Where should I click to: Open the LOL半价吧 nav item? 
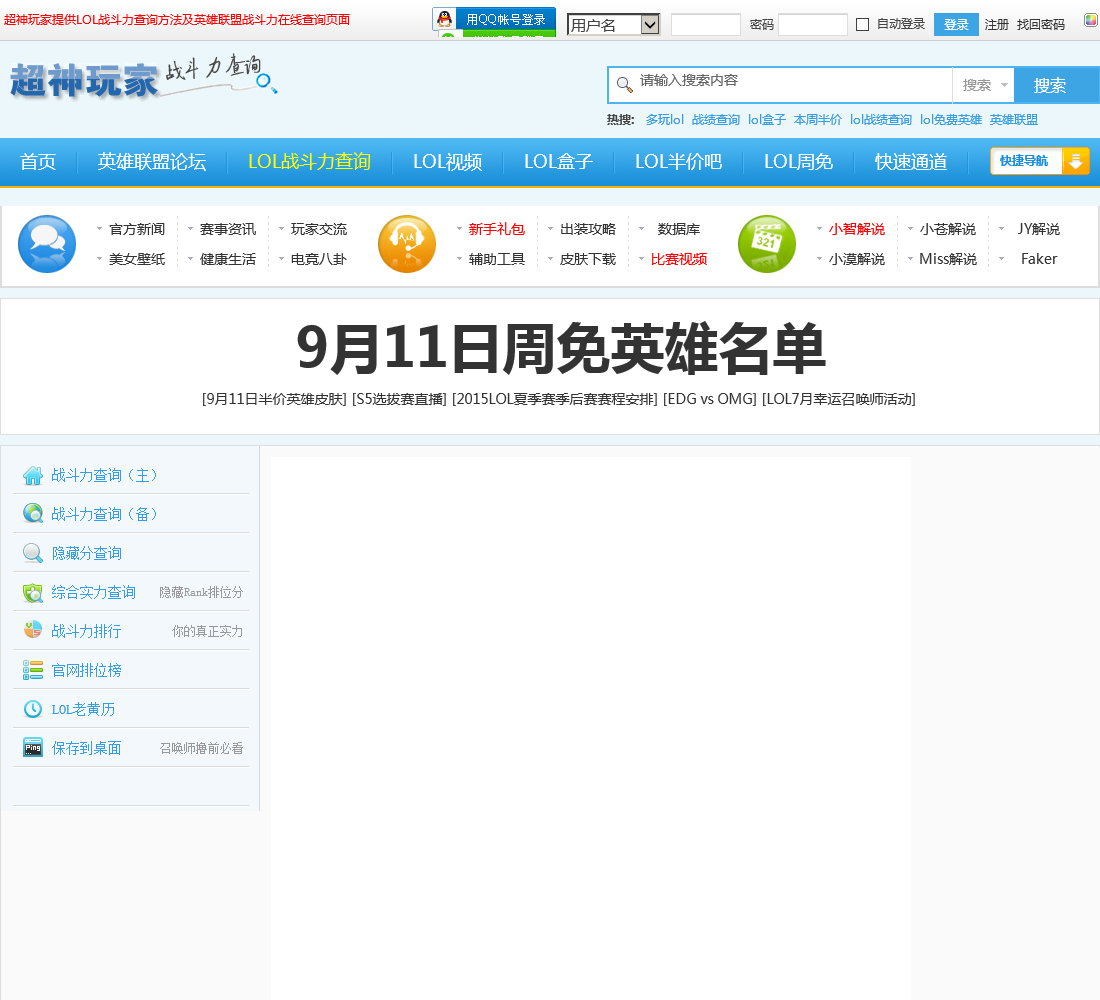click(x=678, y=161)
